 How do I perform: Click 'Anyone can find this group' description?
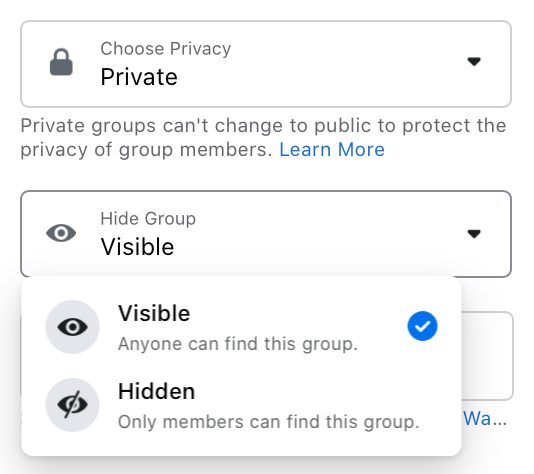click(x=238, y=344)
